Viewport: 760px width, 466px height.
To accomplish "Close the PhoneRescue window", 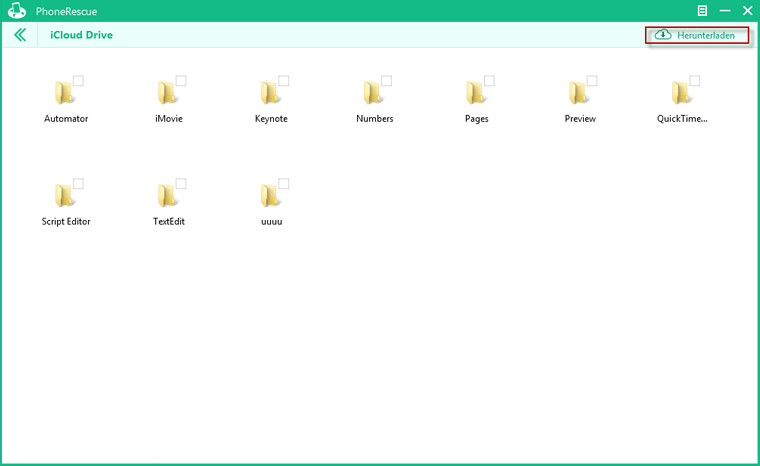I will tap(747, 11).
